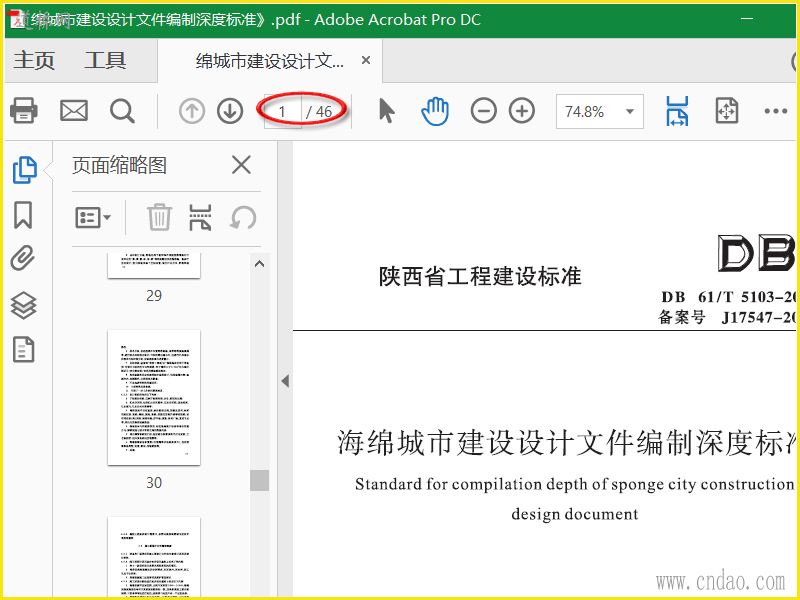The height and width of the screenshot is (600, 800).
Task: Zoom out with the minus button
Action: tap(483, 111)
